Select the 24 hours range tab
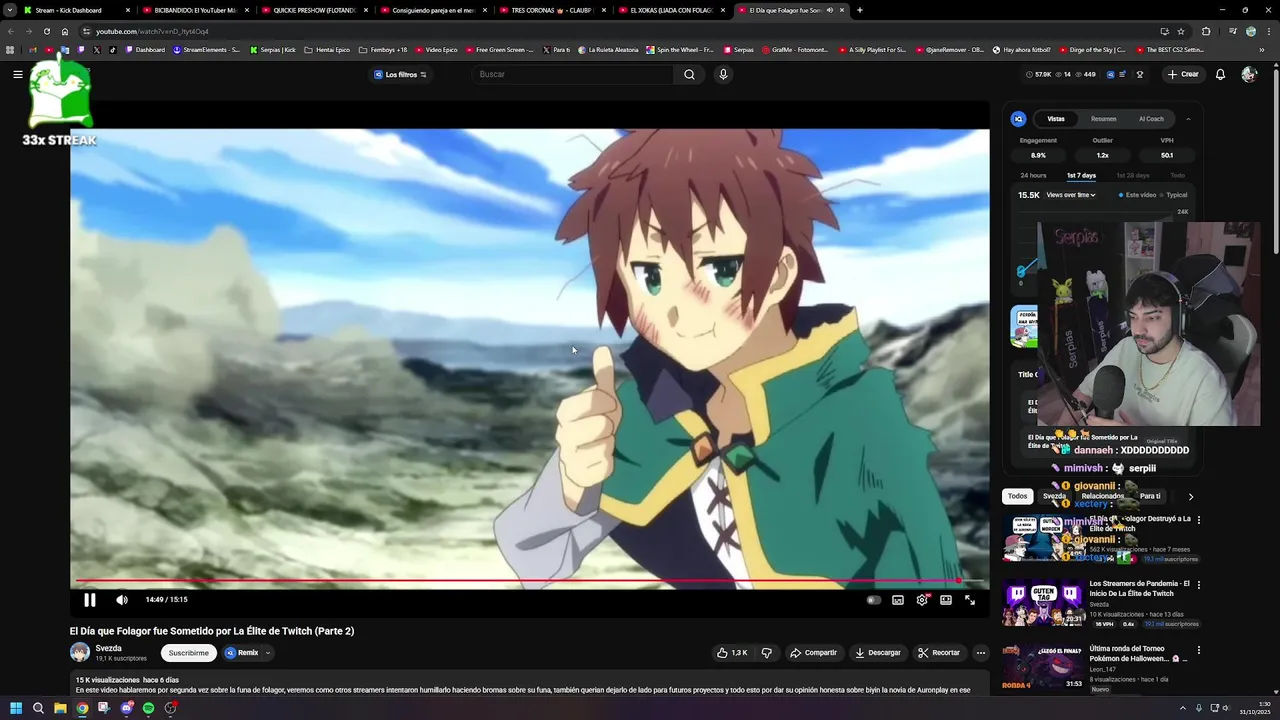The height and width of the screenshot is (720, 1280). click(x=1033, y=176)
